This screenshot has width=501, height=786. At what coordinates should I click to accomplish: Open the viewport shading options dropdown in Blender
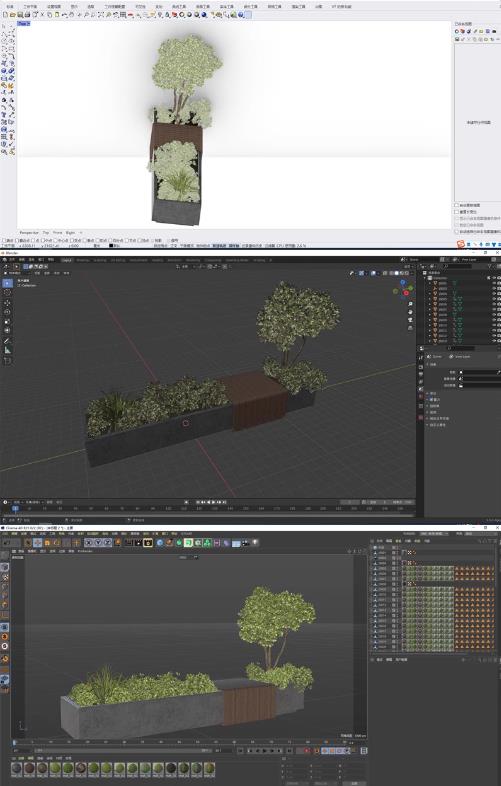(x=410, y=273)
